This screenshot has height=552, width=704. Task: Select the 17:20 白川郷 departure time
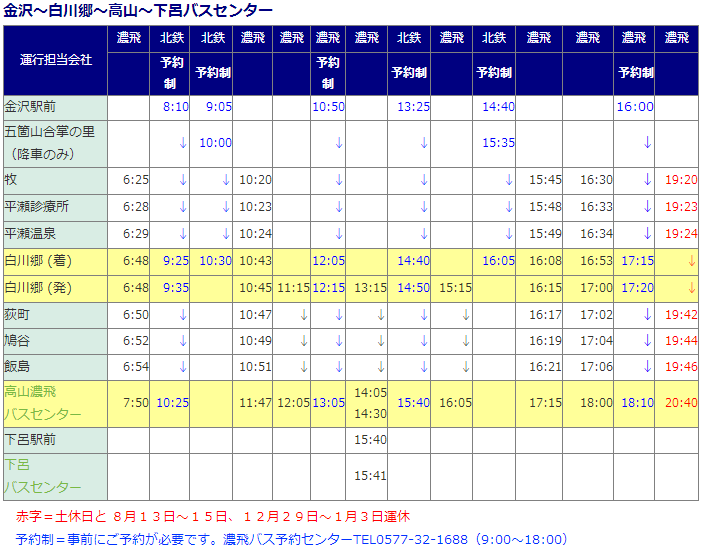(x=638, y=287)
